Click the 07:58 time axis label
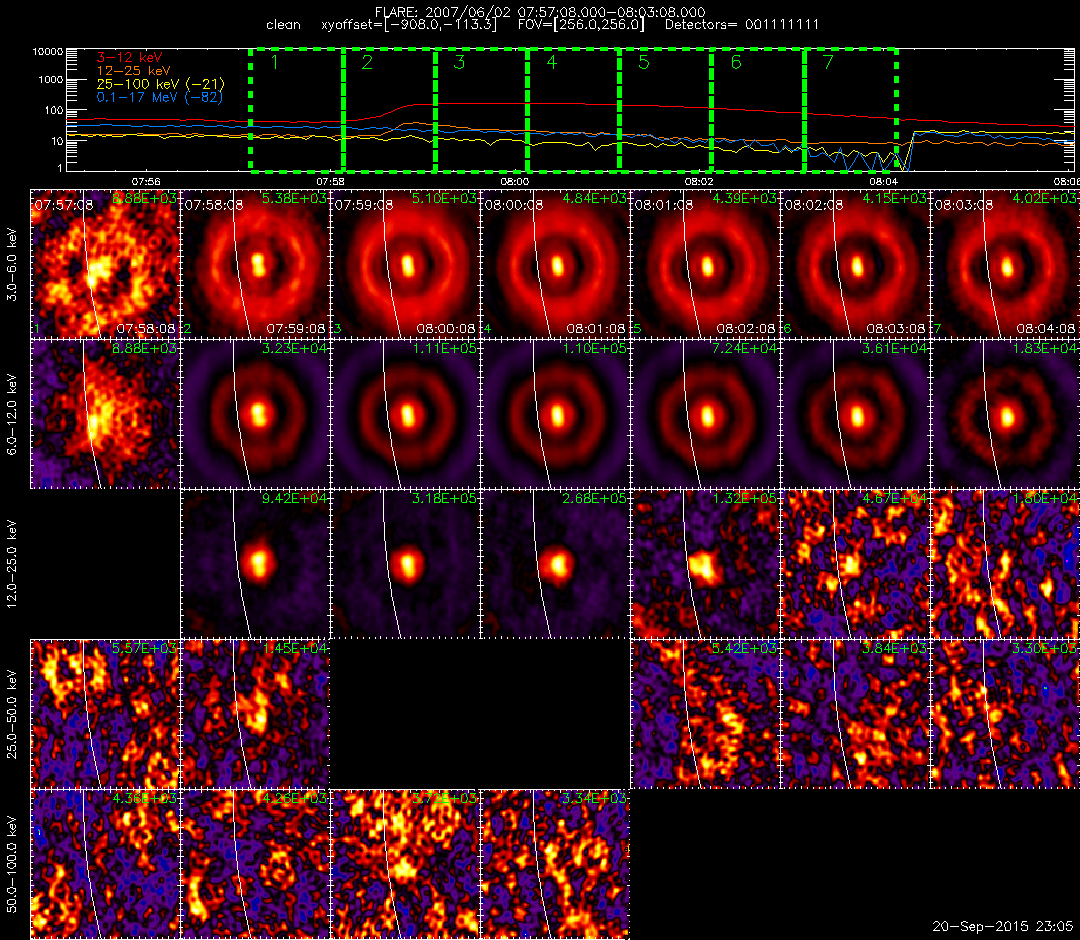 pyautogui.click(x=331, y=182)
